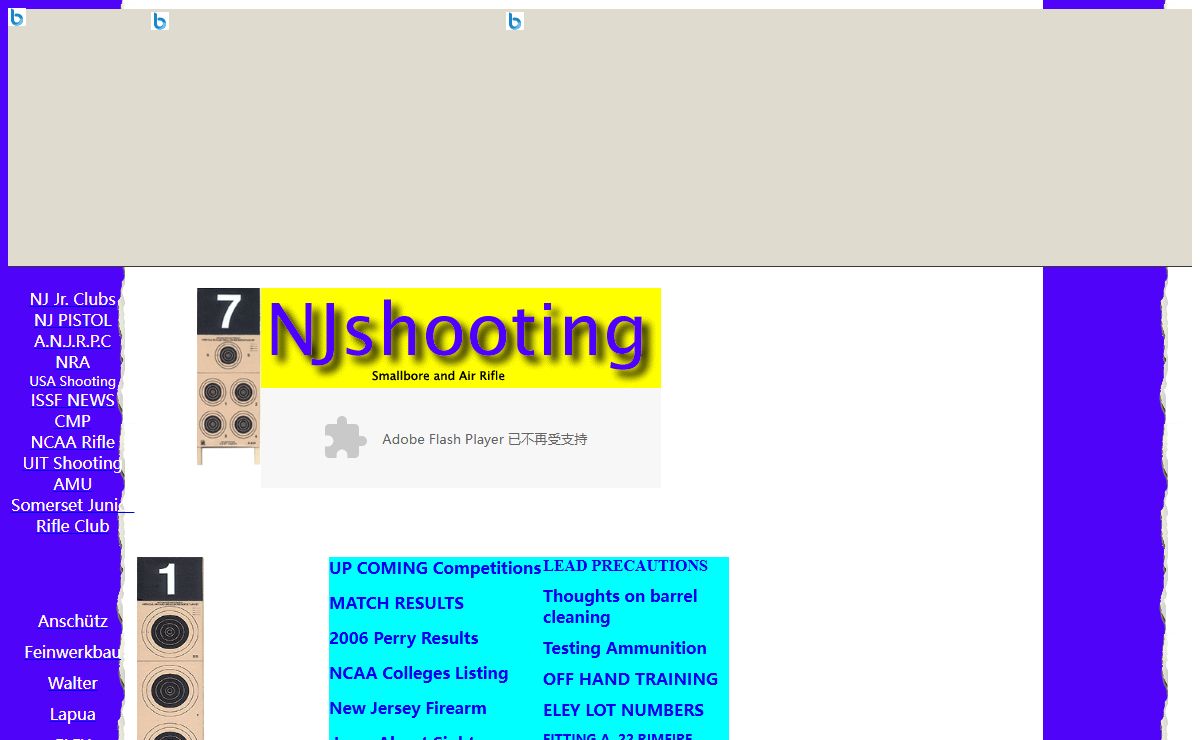This screenshot has height=740, width=1200.
Task: Visit the Anschütz manufacturer link
Action: (x=72, y=621)
